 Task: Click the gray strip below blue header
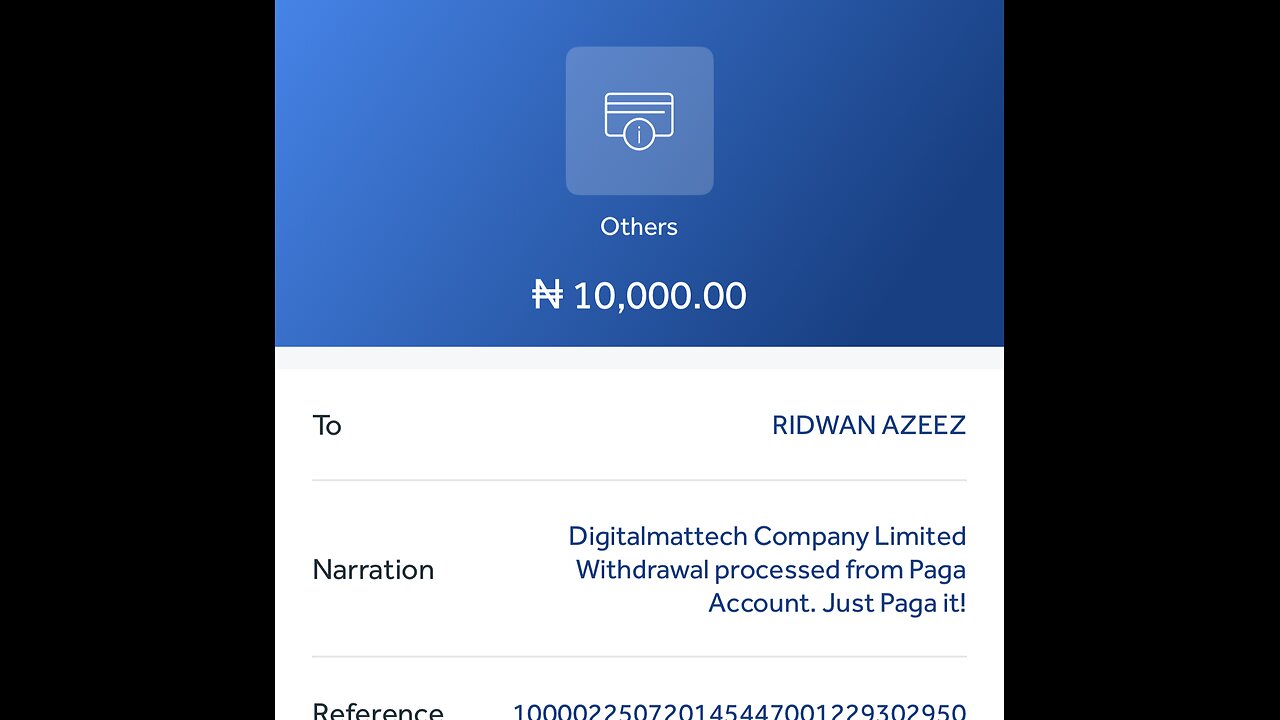point(639,358)
